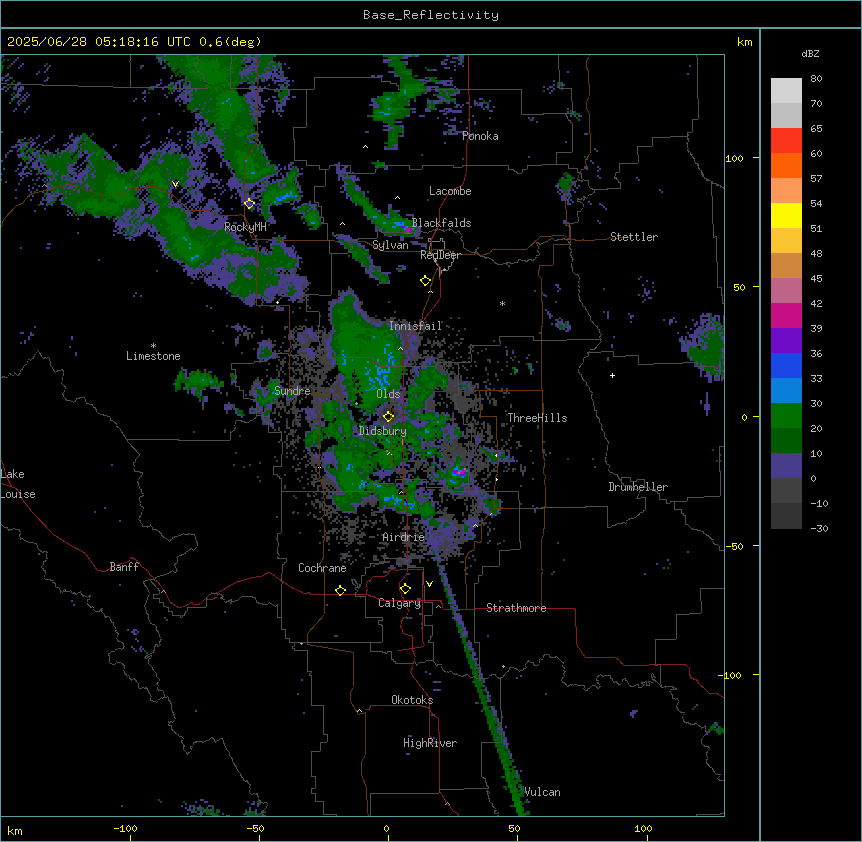Click the 65 dBZ red legend swatch
Screen dimensions: 862x842
pos(786,141)
